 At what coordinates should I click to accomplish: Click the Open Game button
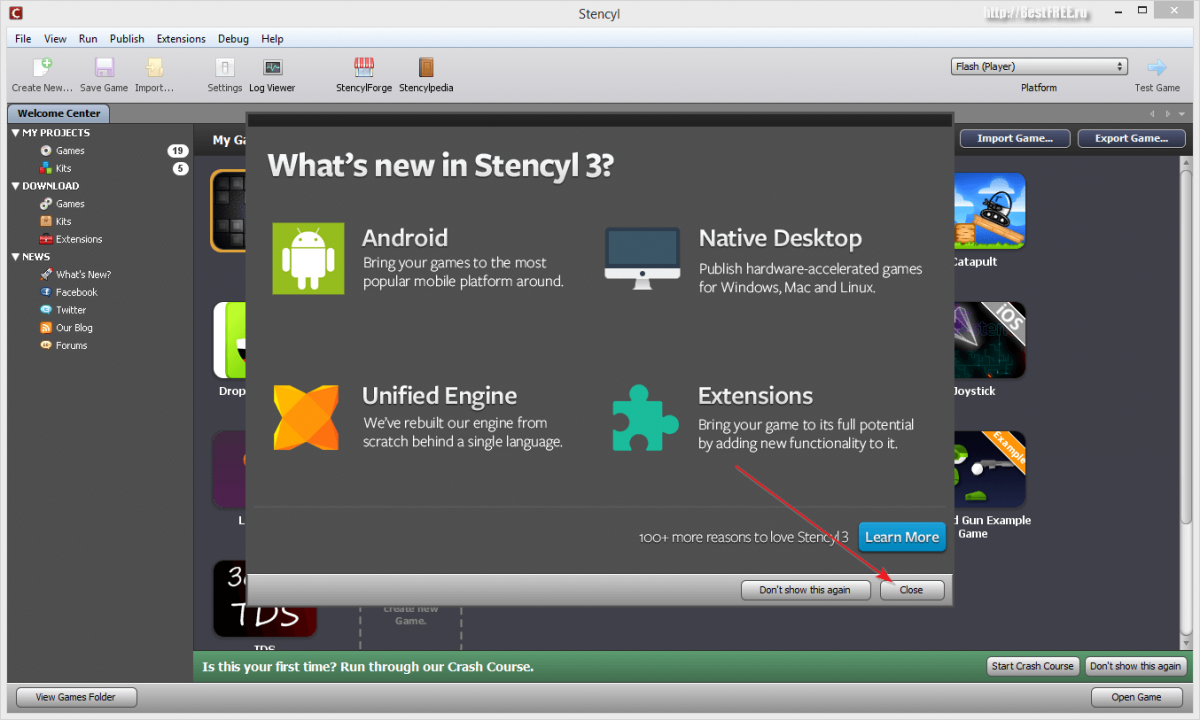pos(1137,698)
